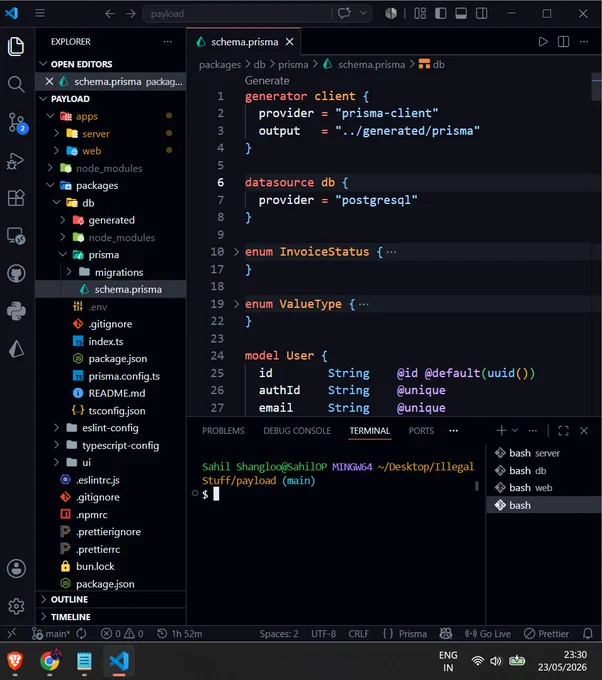
Task: Unfold enum InvoiceStatus block
Action: click(x=236, y=252)
